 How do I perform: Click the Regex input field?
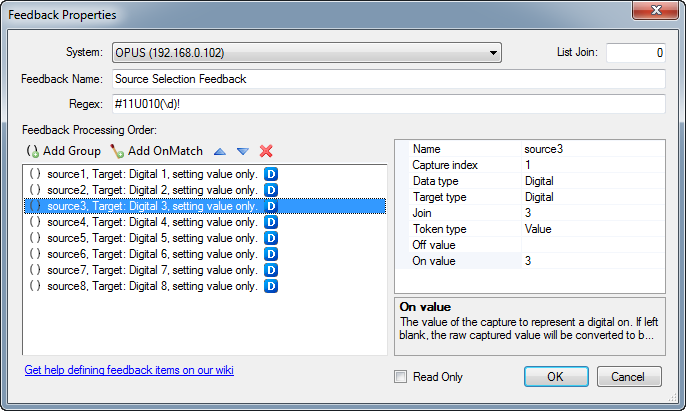388,104
